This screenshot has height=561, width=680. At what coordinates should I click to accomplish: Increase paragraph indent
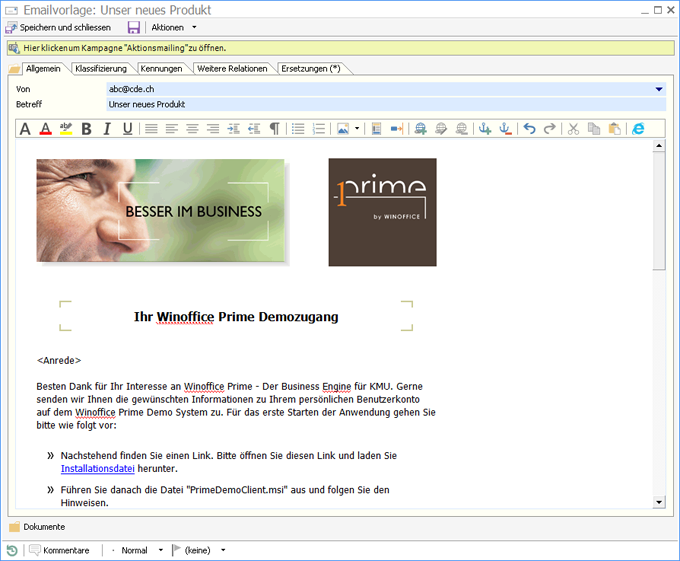click(233, 129)
